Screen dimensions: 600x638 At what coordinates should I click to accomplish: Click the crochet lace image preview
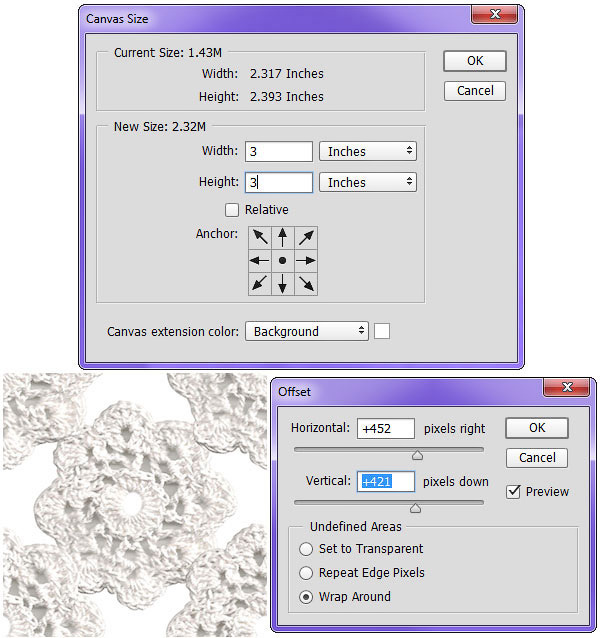click(x=135, y=505)
